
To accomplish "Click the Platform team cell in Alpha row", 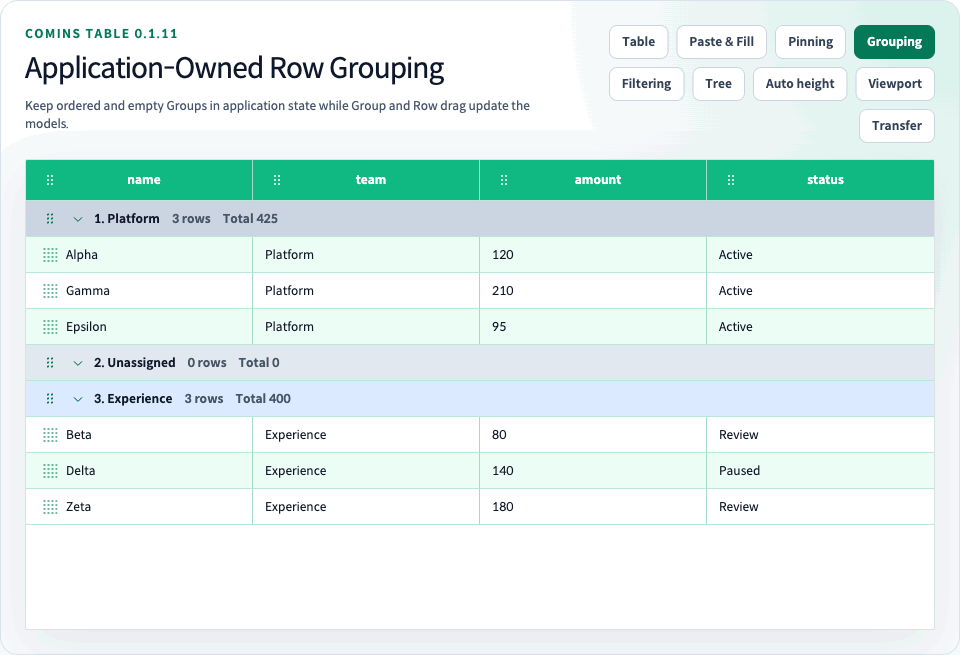I will (366, 255).
